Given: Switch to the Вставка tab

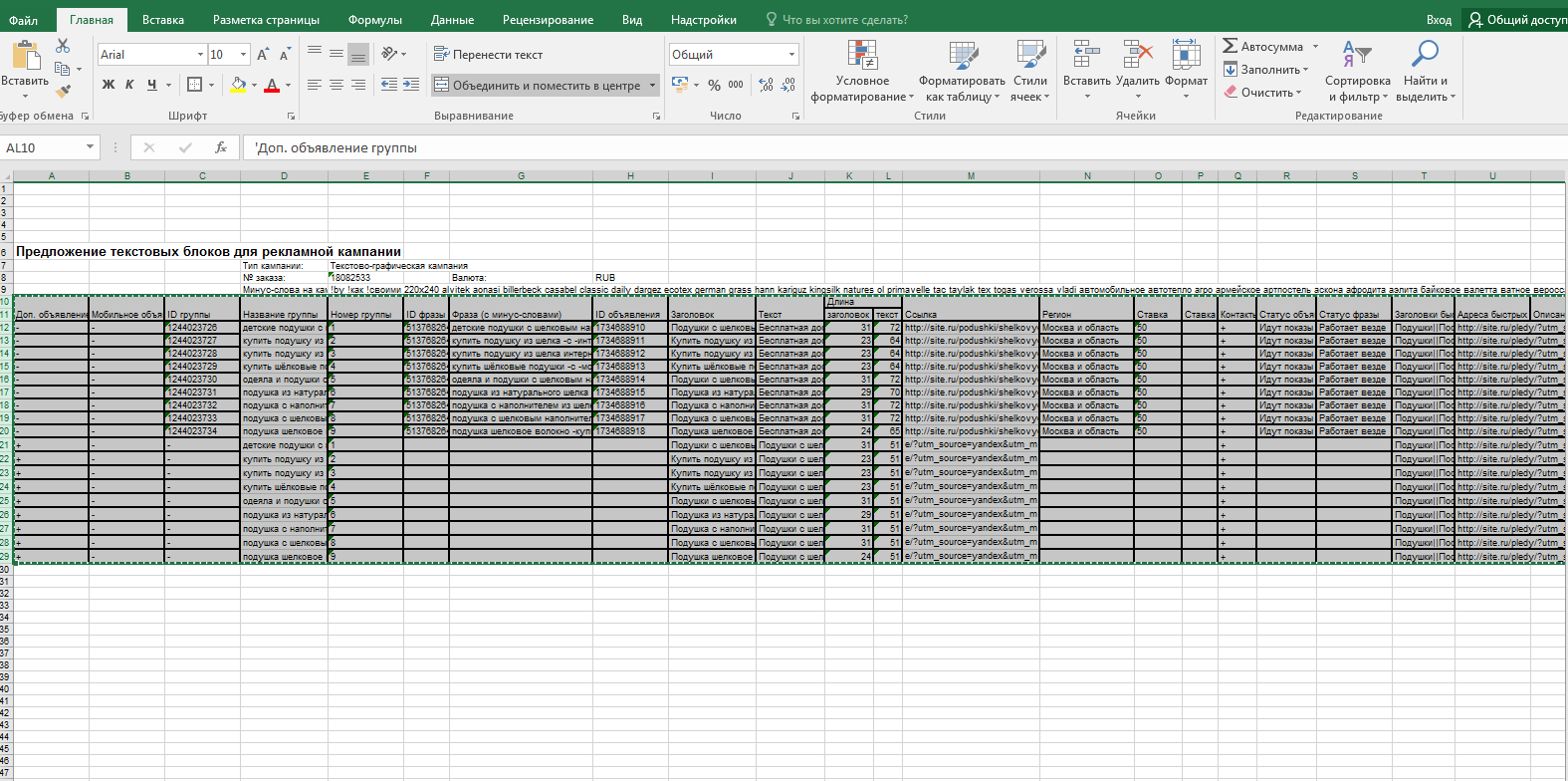Looking at the screenshot, I should [163, 19].
